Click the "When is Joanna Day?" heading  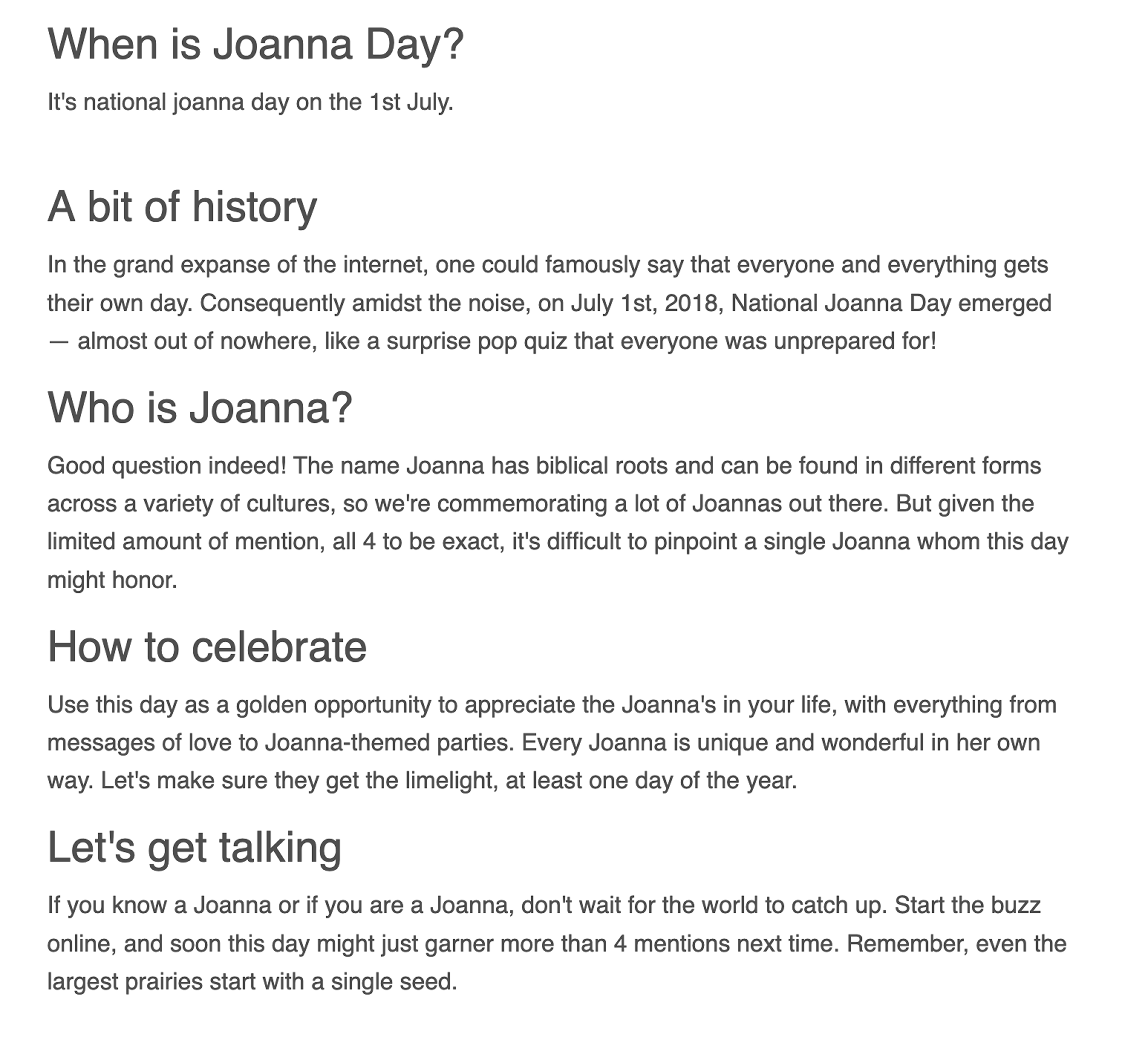[255, 45]
